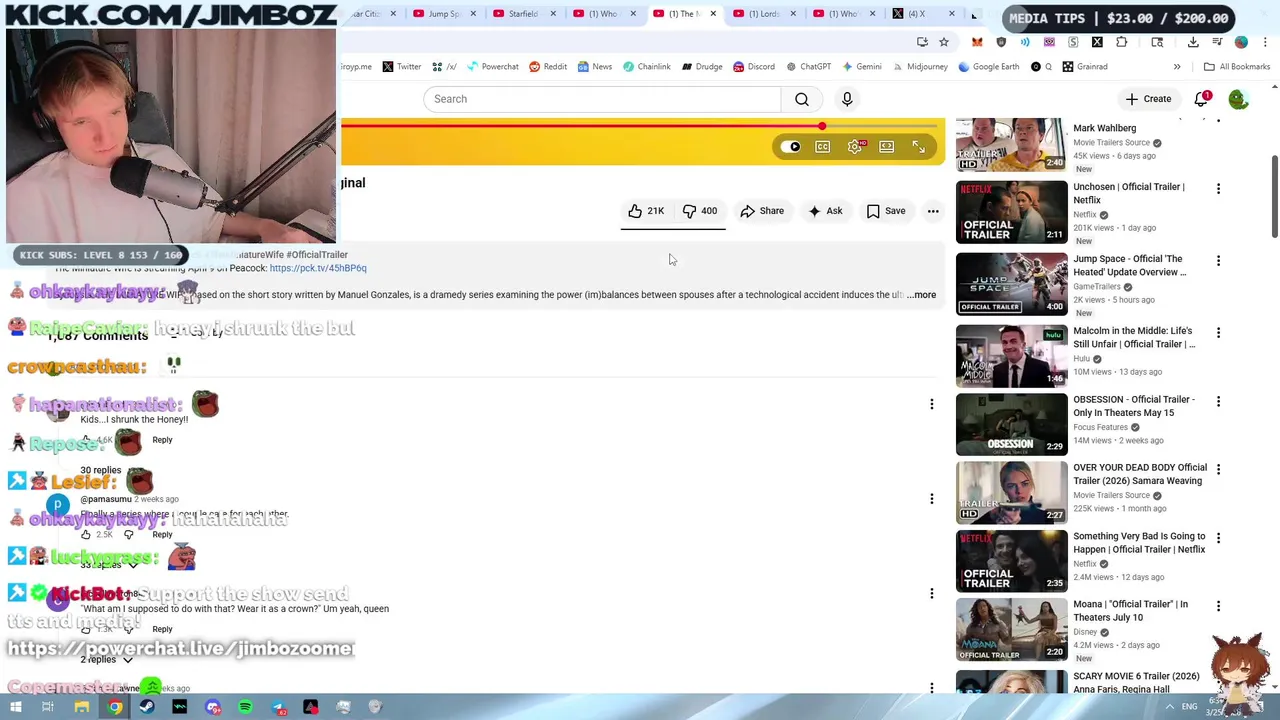Enter fullscreen from the player
The height and width of the screenshot is (720, 1280).
(x=918, y=147)
